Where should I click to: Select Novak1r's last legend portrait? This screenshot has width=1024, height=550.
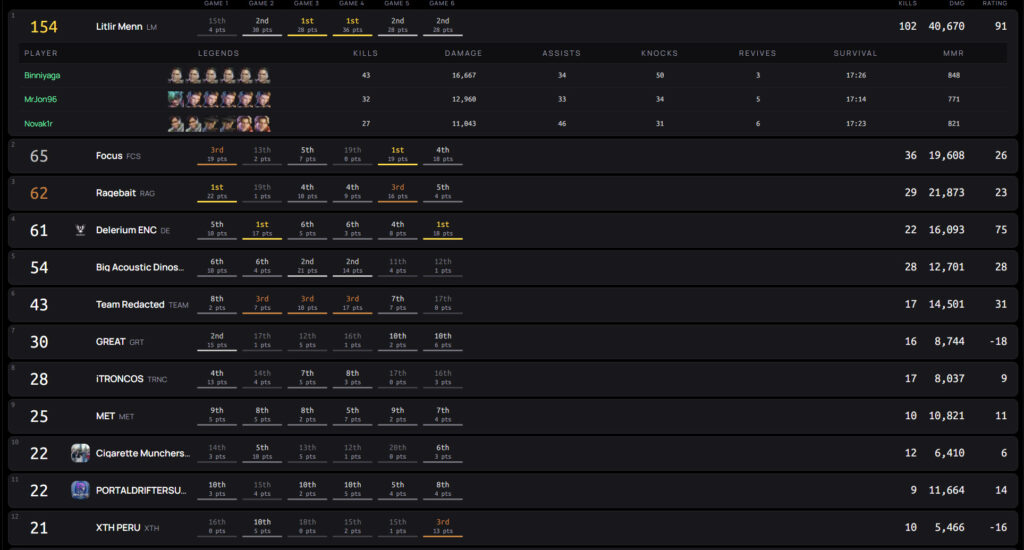[263, 123]
